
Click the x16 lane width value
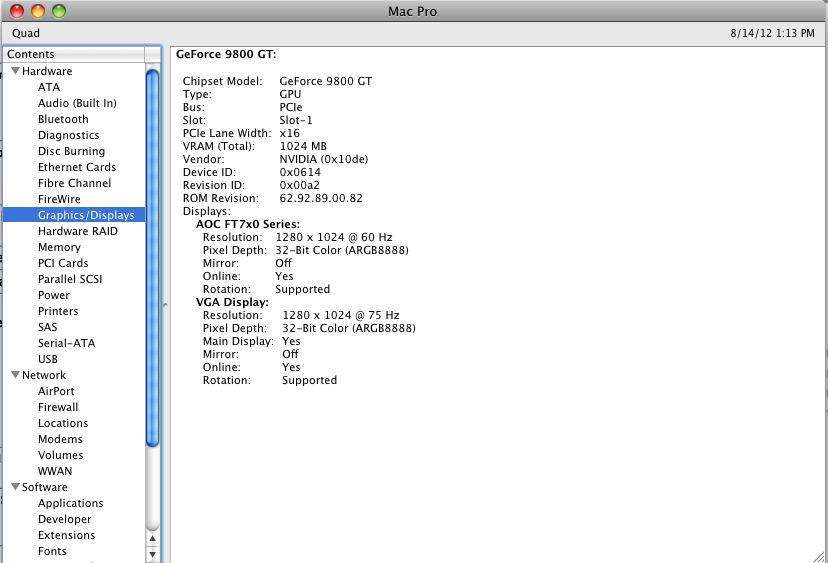pos(289,133)
